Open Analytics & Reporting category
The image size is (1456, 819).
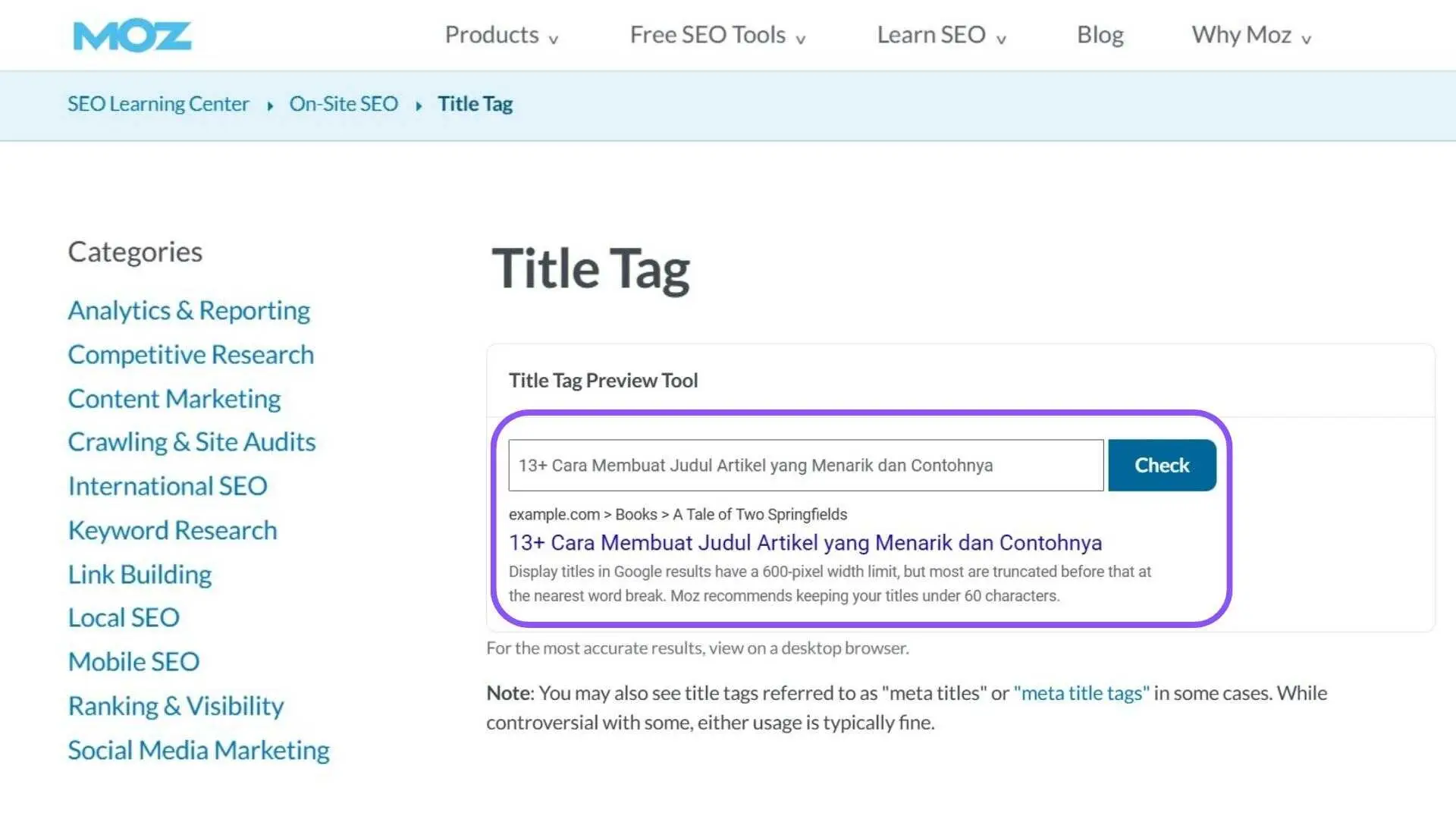pos(189,311)
